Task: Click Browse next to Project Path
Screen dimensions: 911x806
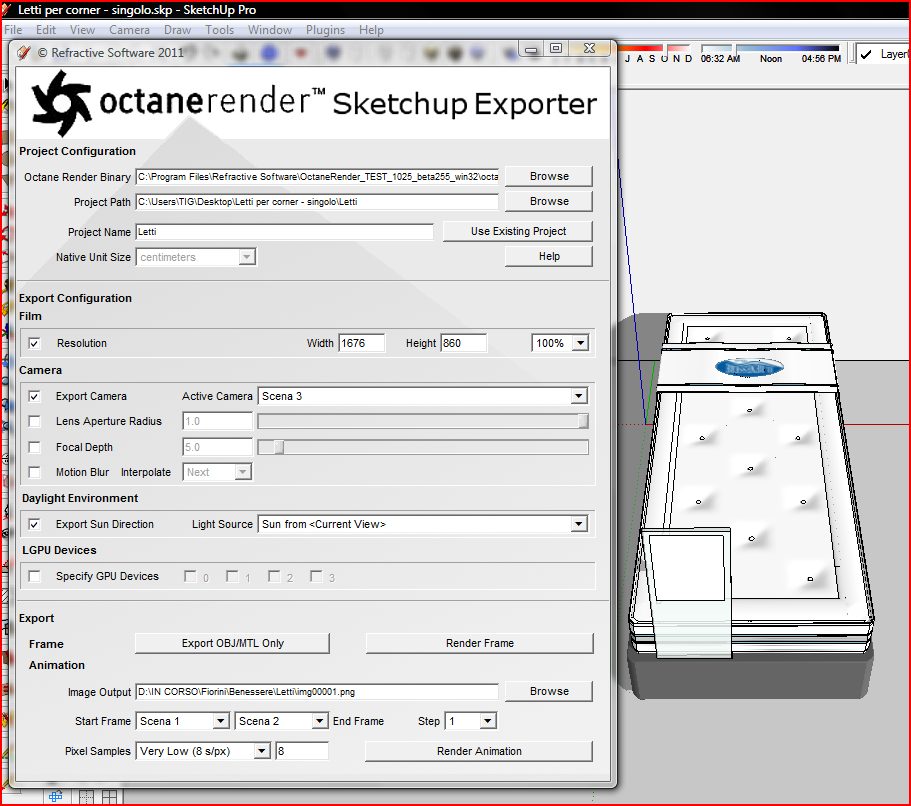Action: click(549, 201)
